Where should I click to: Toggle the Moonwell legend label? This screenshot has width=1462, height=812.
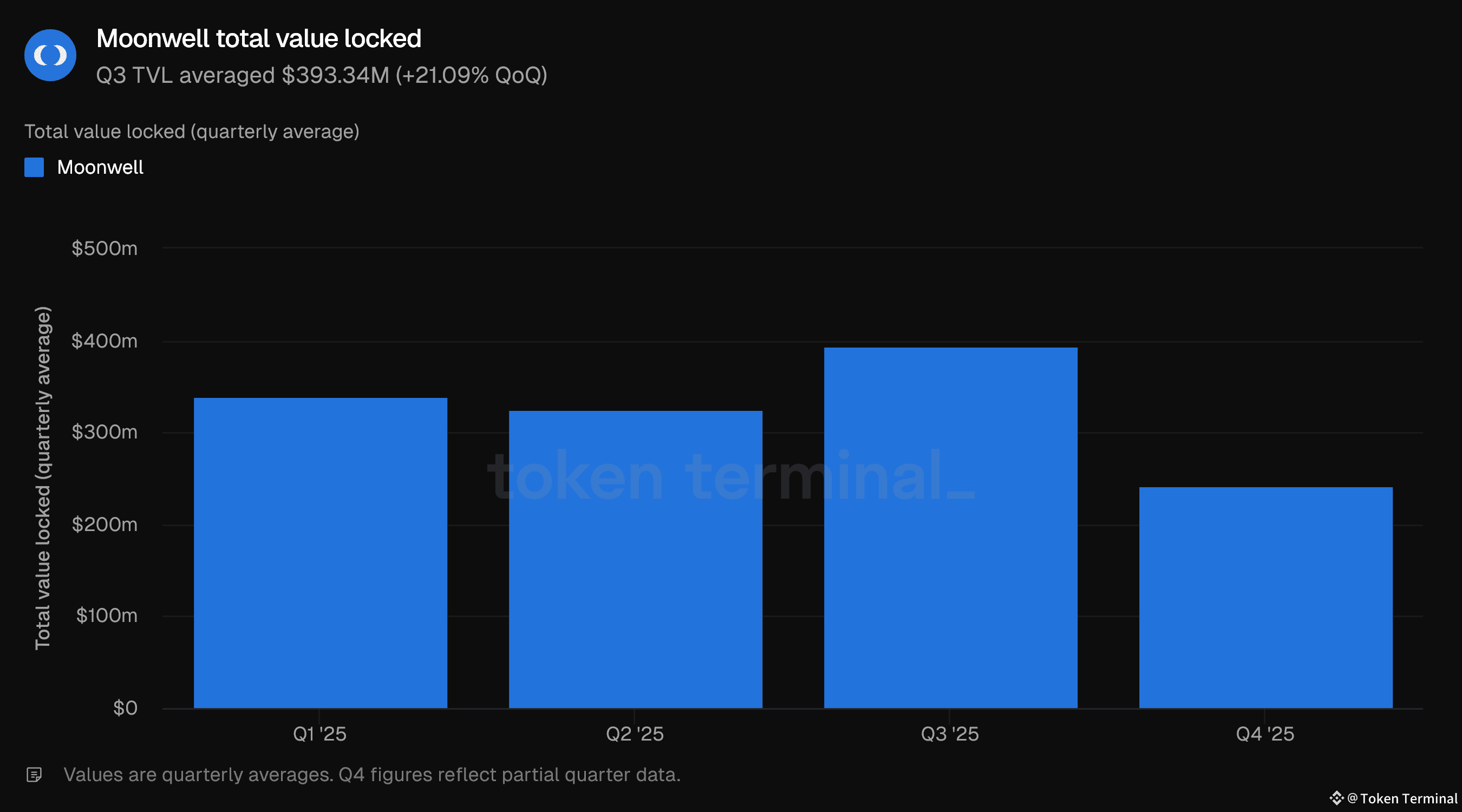[100, 167]
